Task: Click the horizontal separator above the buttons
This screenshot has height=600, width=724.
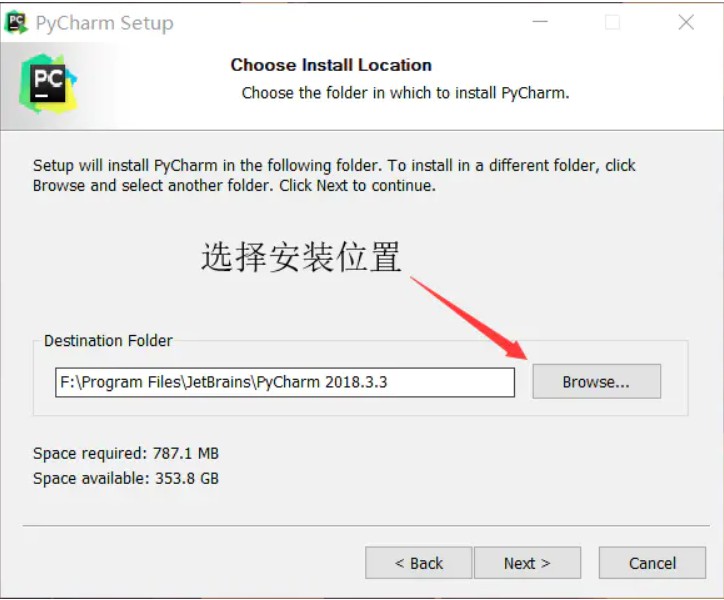Action: 366,526
